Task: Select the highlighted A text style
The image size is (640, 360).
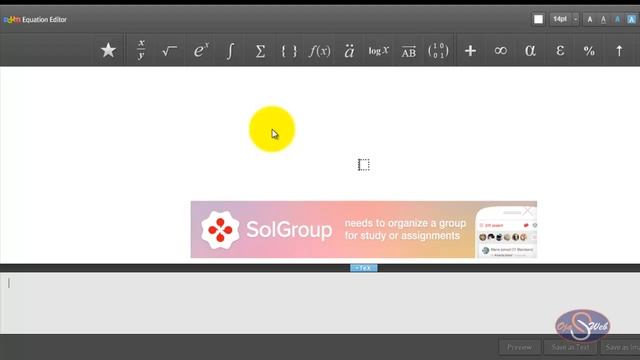Action: pyautogui.click(x=631, y=19)
